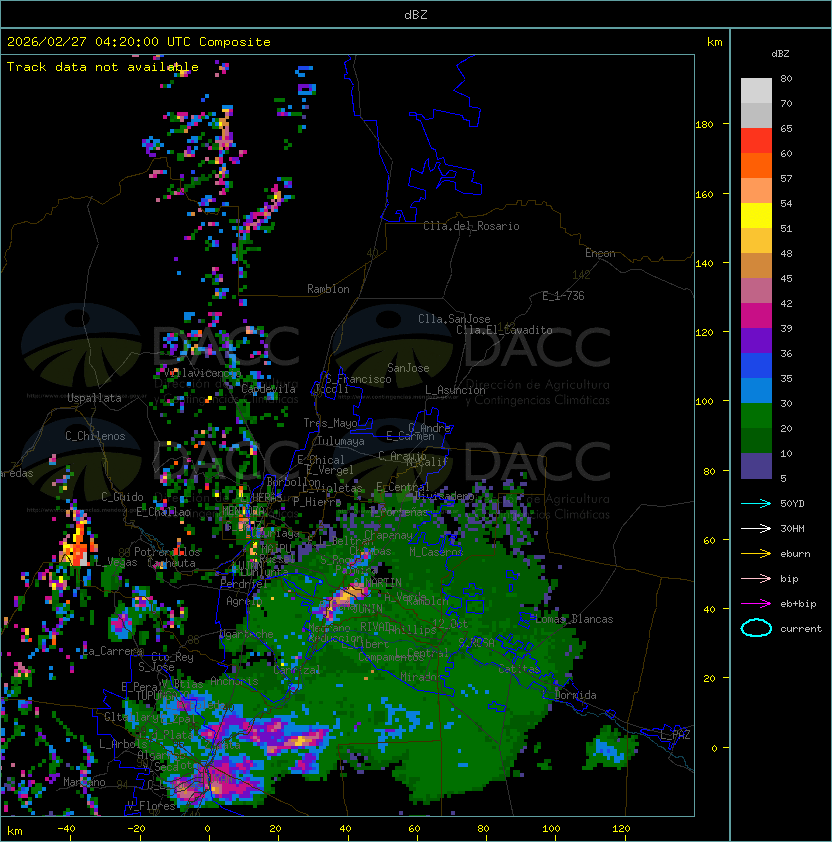The width and height of the screenshot is (832, 842).
Task: Click the dBZ heading above the color scale
Action: pyautogui.click(x=780, y=54)
